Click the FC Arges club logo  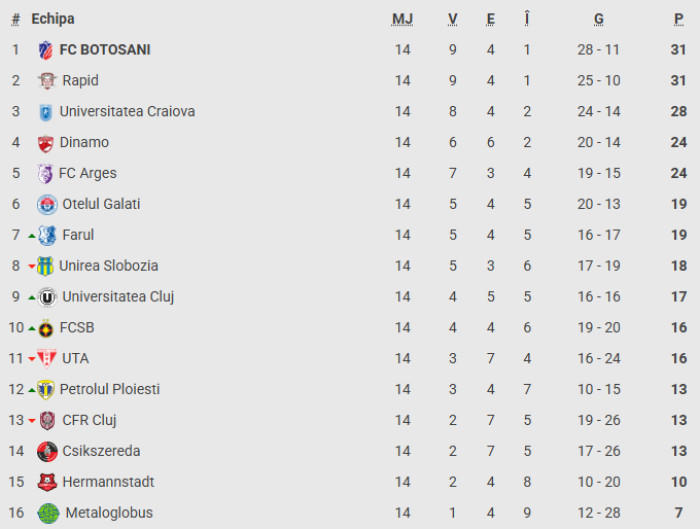[45, 174]
